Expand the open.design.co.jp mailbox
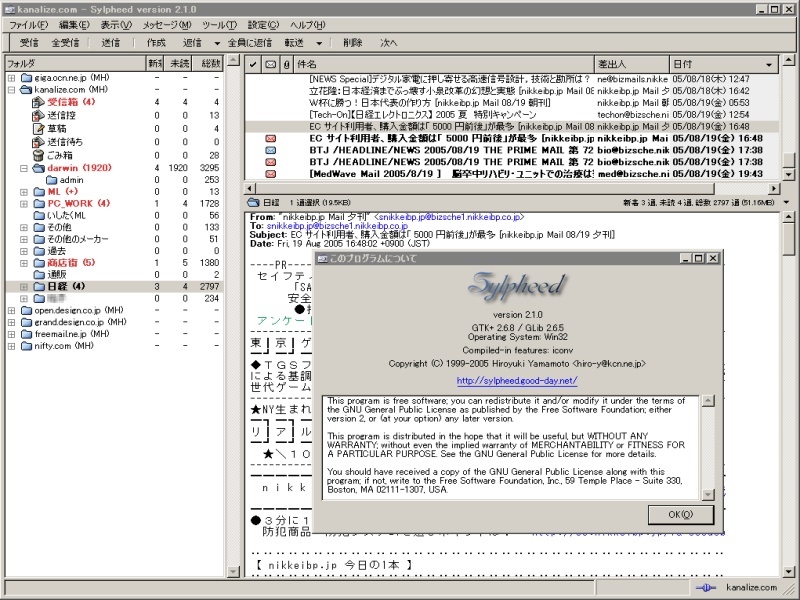This screenshot has width=800, height=600. pyautogui.click(x=12, y=311)
